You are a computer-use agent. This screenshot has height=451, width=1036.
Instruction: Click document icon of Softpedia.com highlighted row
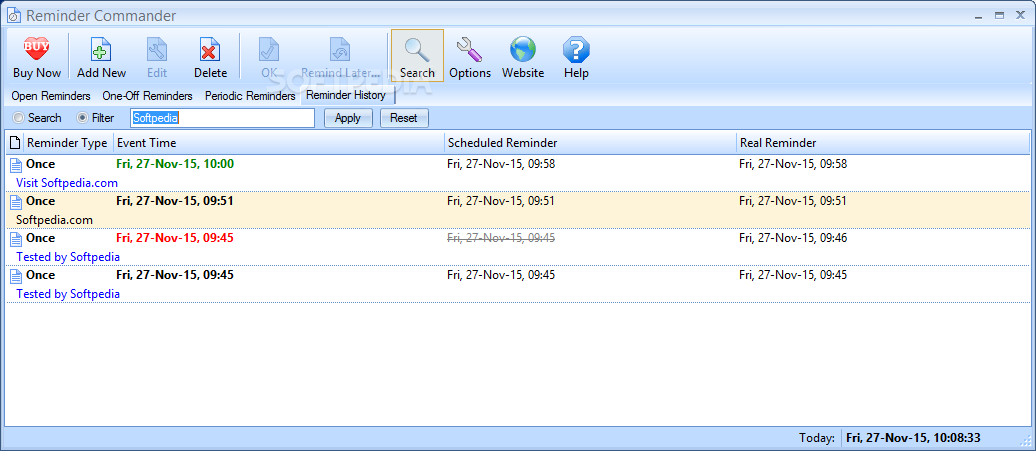point(16,201)
